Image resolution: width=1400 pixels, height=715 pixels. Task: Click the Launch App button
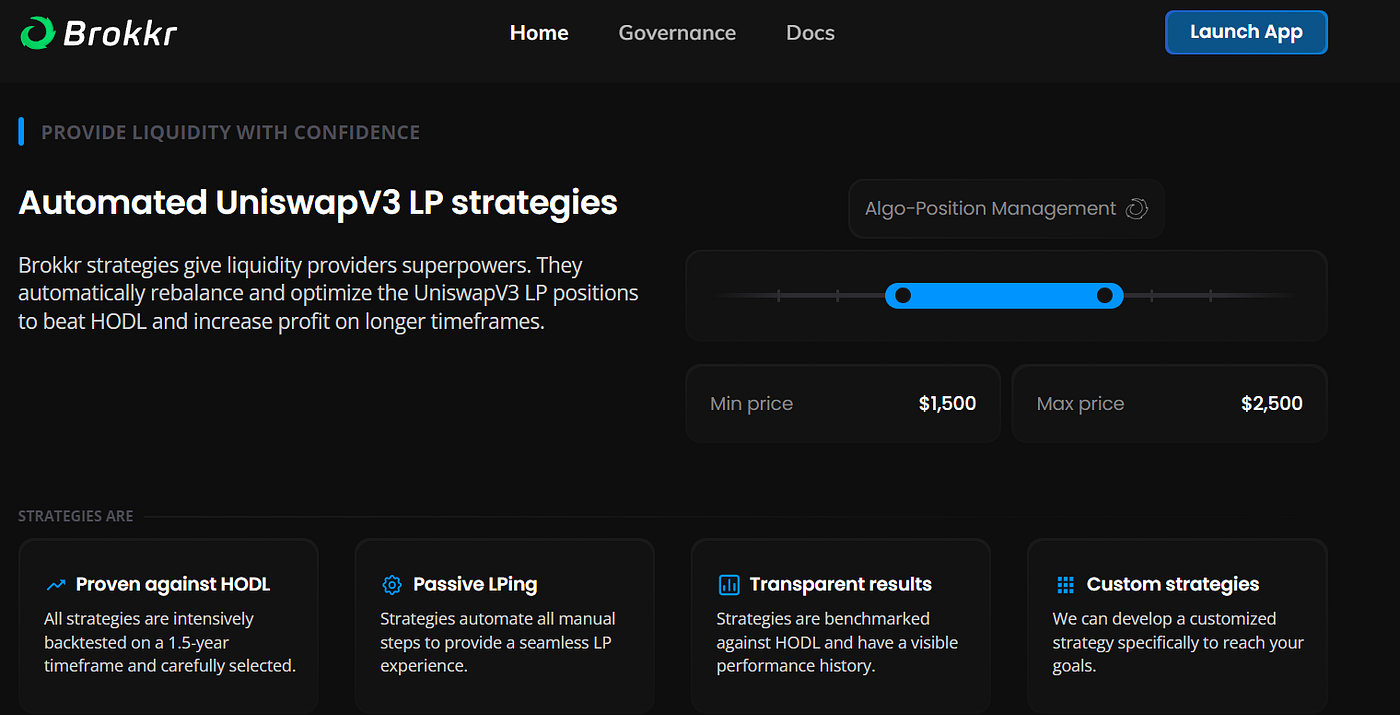click(x=1246, y=32)
